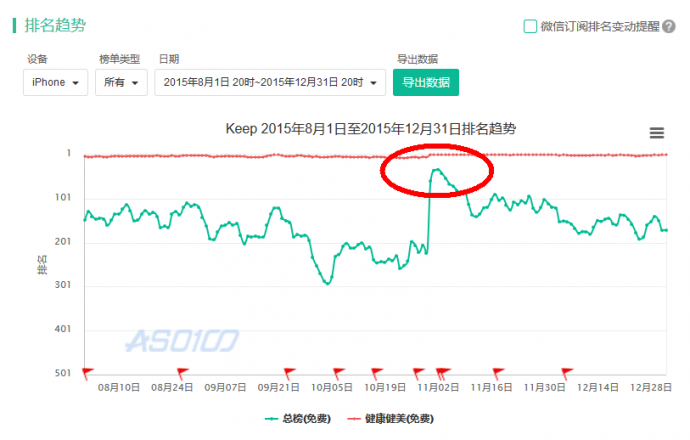Click the 201 rank axis label

[x=62, y=242]
